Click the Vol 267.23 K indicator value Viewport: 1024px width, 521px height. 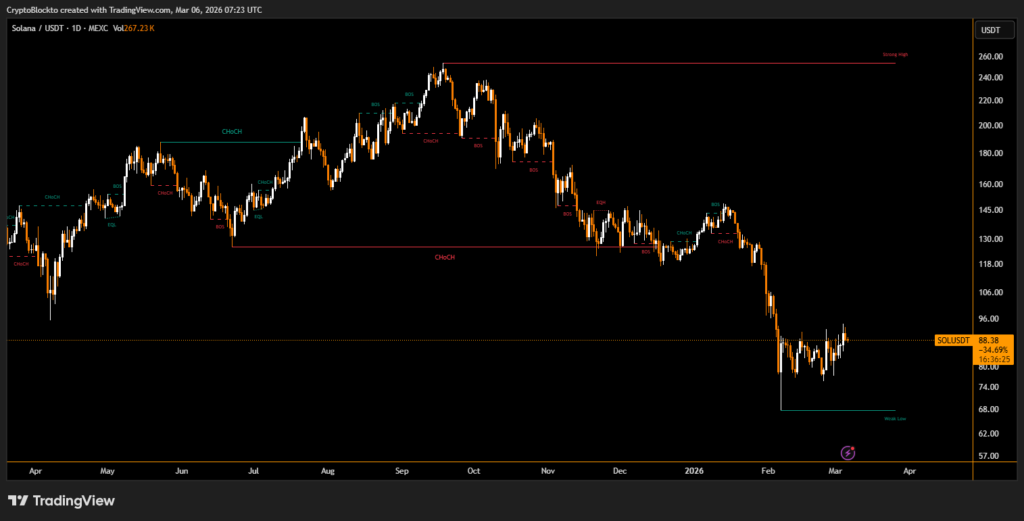click(135, 29)
